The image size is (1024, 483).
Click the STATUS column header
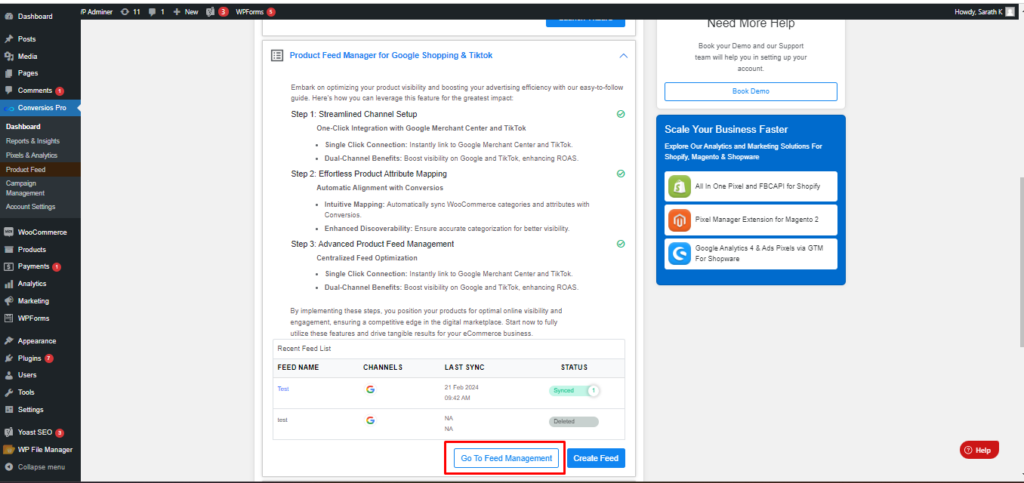tap(574, 367)
